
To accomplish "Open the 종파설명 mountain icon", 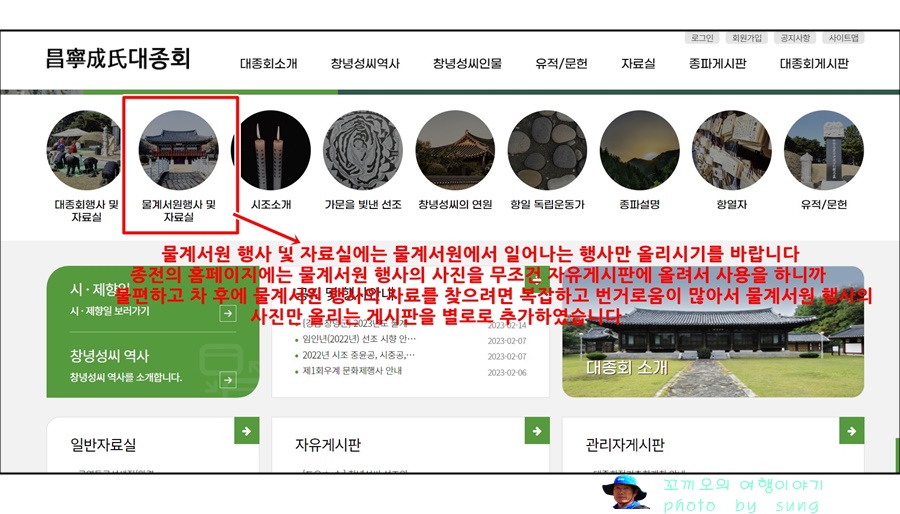I will click(639, 150).
